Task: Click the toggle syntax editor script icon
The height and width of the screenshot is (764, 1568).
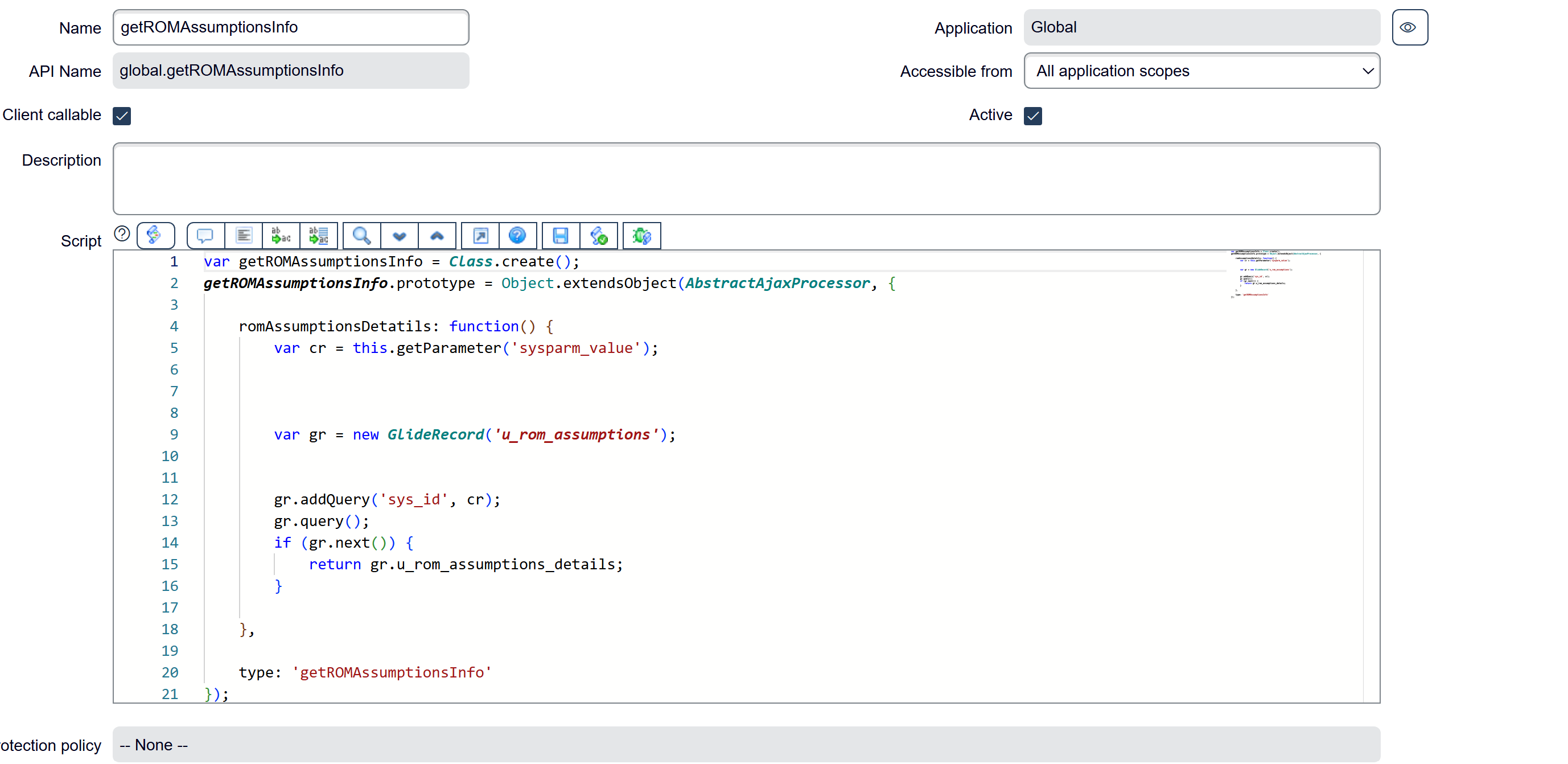Action: tap(155, 235)
